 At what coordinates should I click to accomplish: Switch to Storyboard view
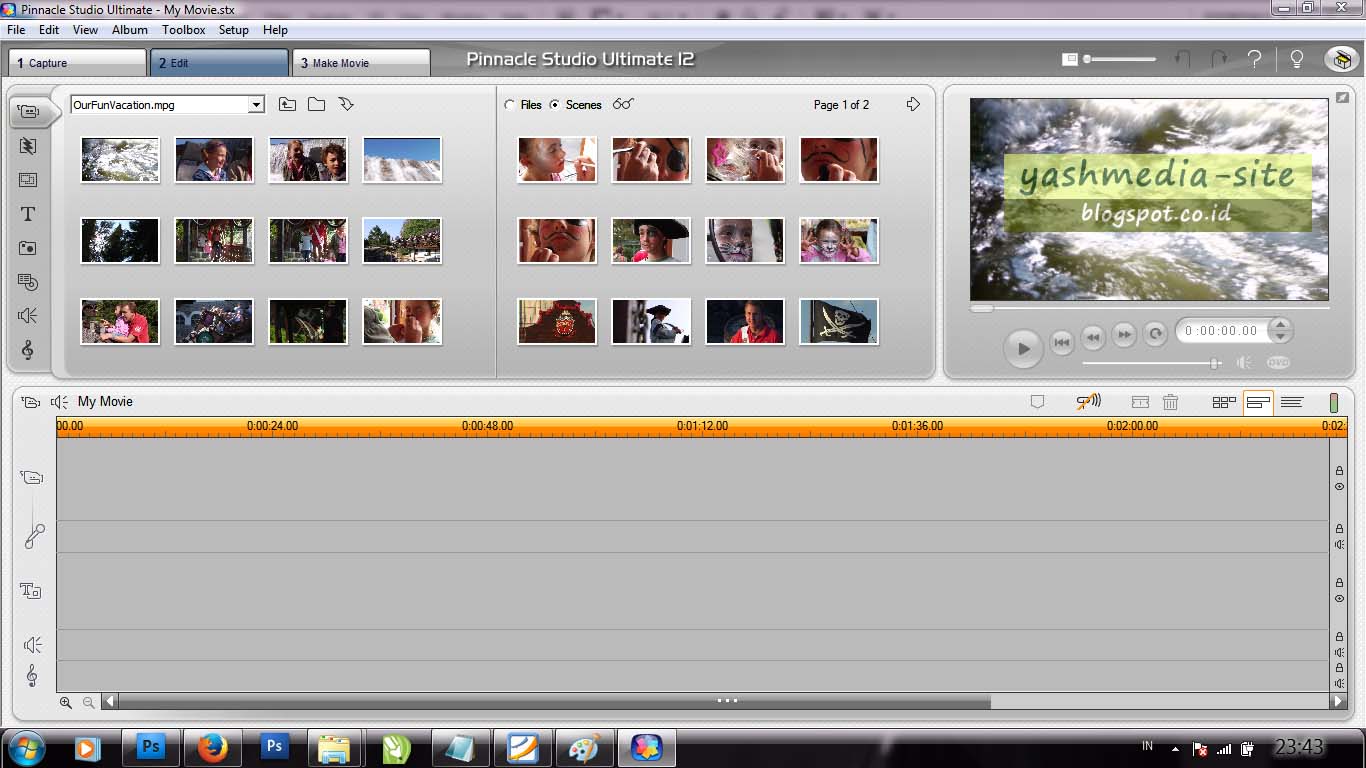[x=1224, y=402]
